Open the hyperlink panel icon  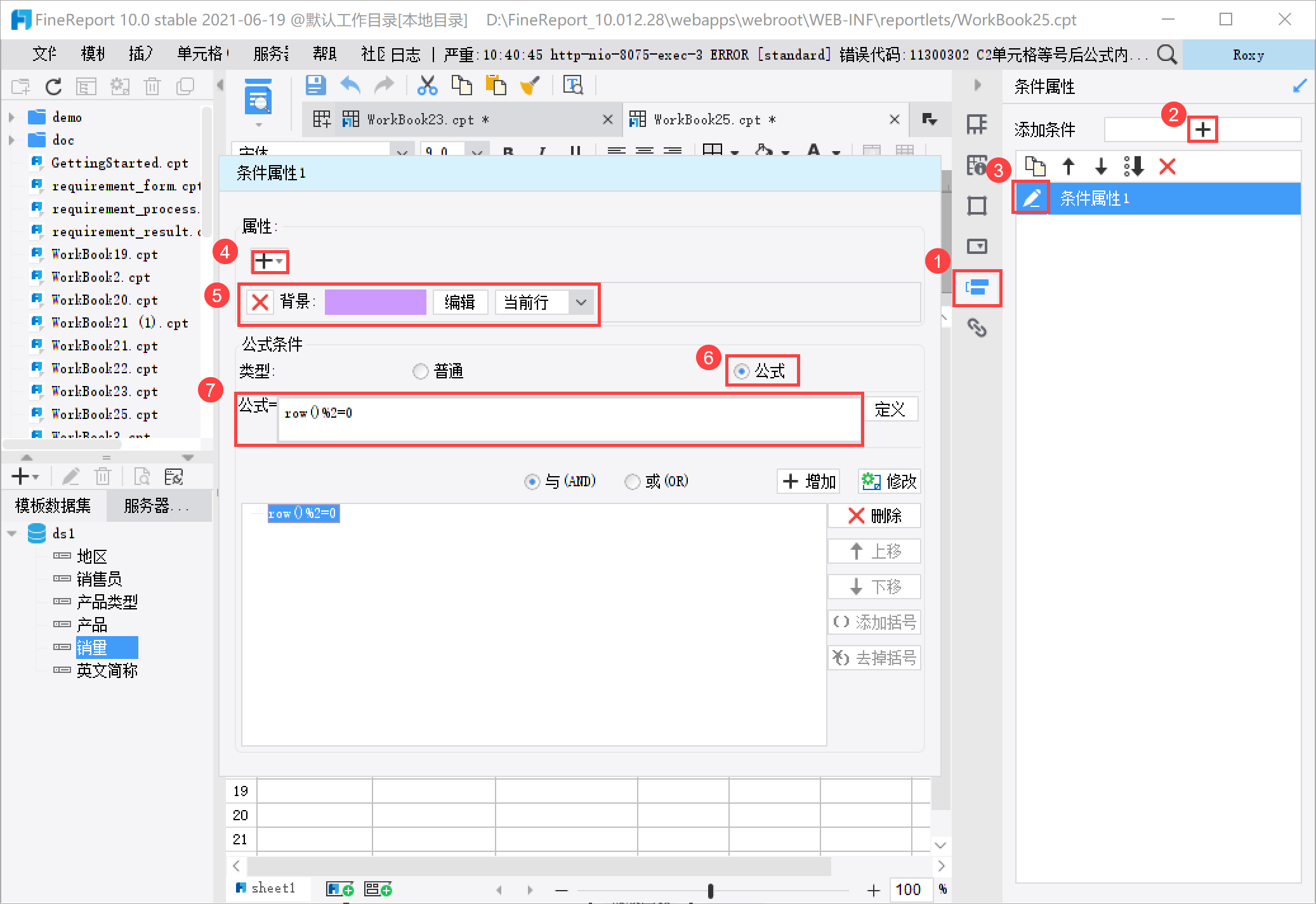click(x=977, y=328)
